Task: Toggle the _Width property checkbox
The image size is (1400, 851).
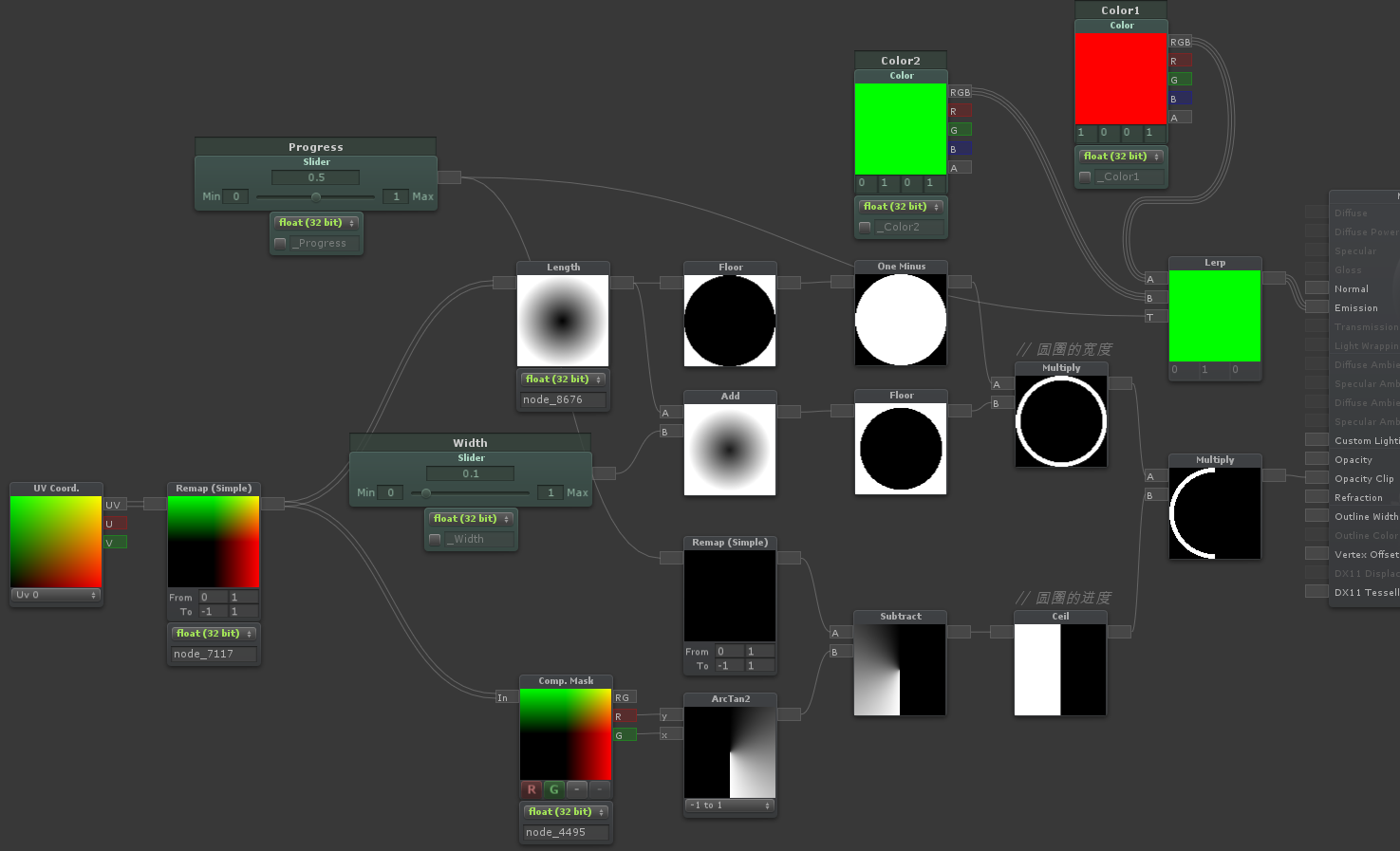Action: click(x=435, y=540)
